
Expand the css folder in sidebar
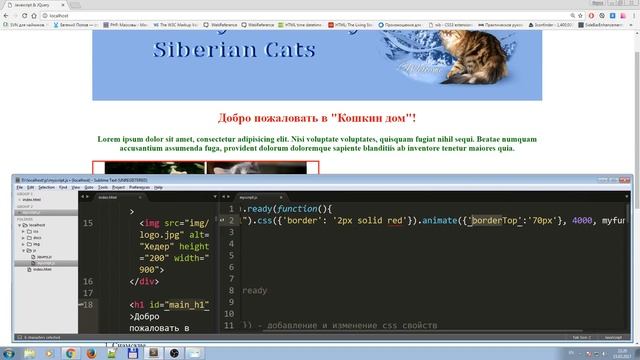pos(23,231)
